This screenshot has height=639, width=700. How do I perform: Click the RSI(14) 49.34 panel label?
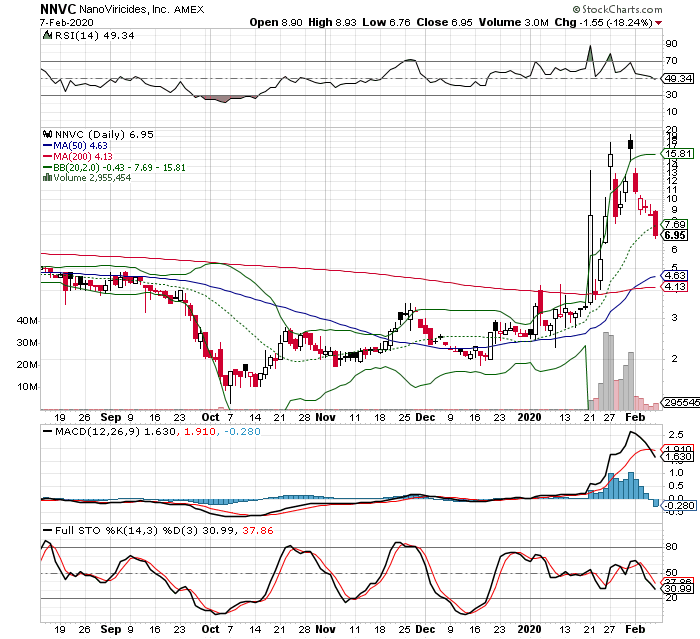click(x=94, y=35)
